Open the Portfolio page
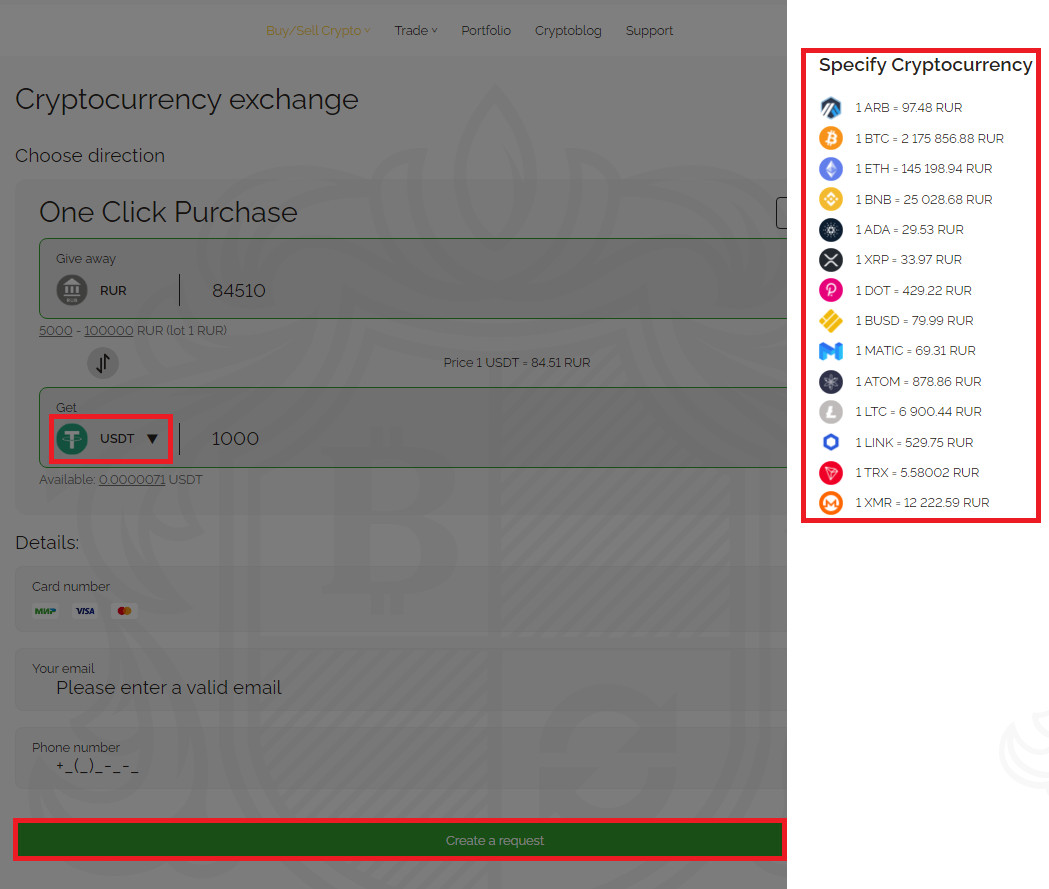 pos(486,30)
